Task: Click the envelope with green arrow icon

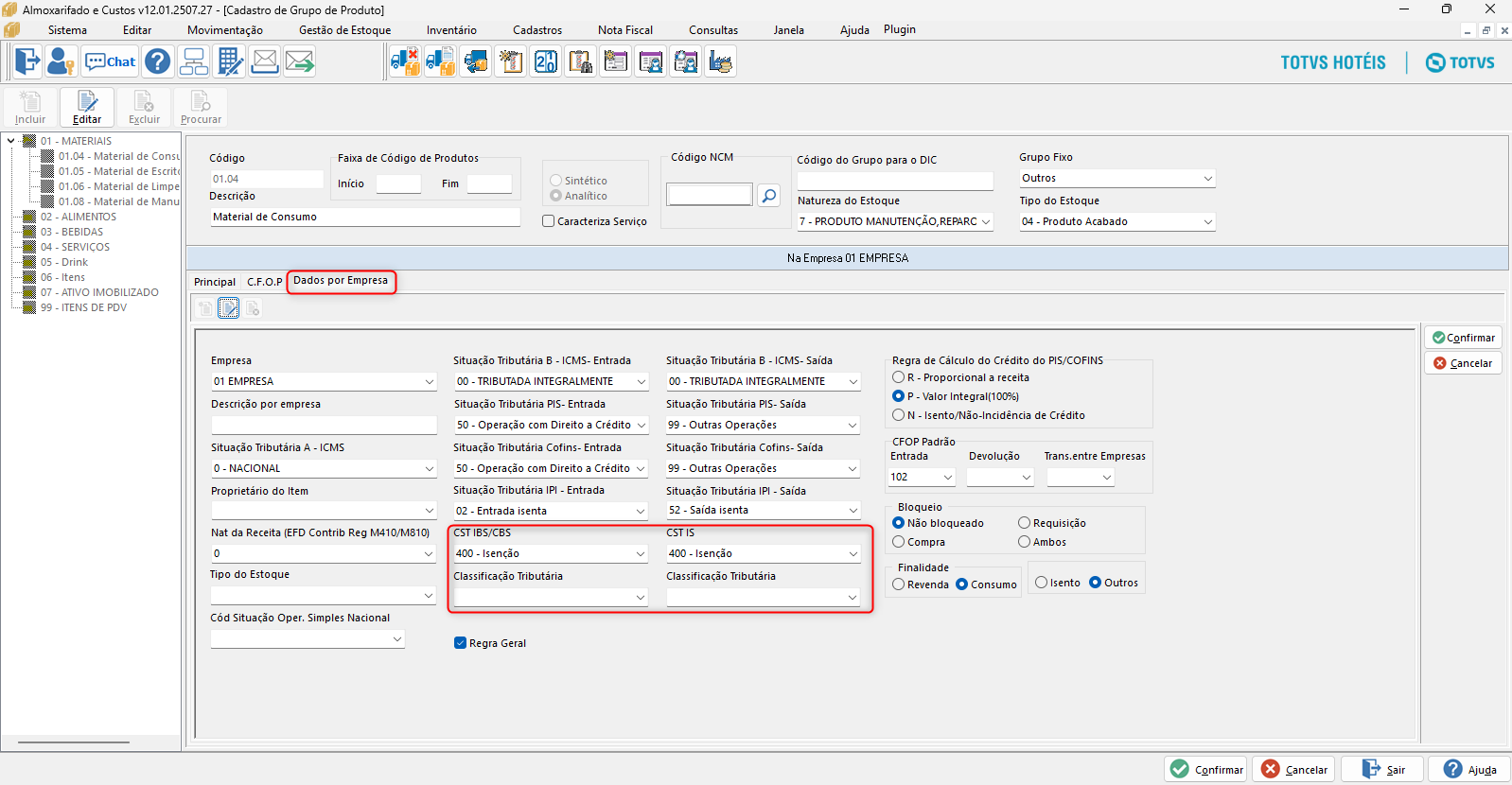Action: pos(300,61)
